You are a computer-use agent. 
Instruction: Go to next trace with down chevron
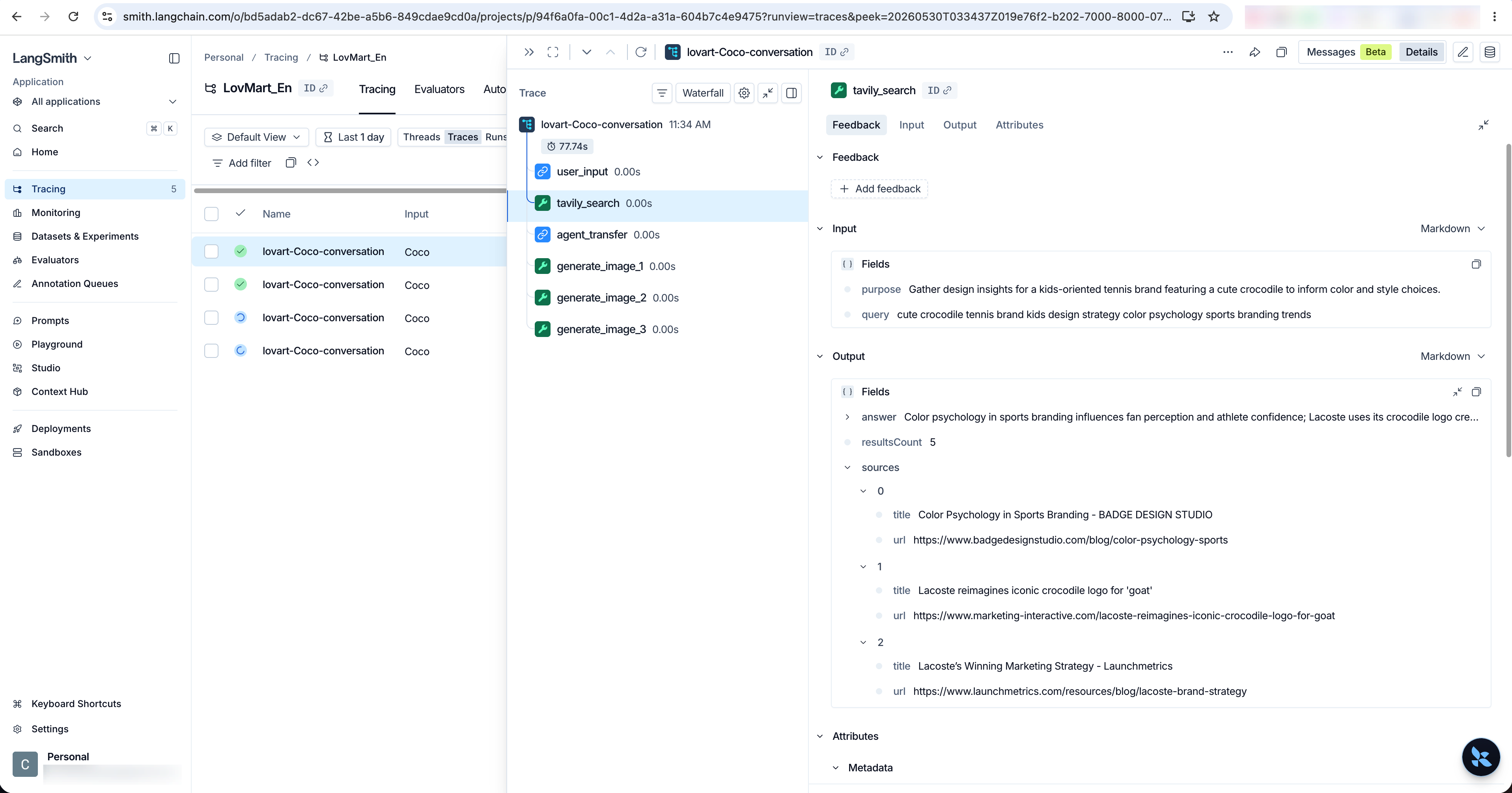[586, 52]
